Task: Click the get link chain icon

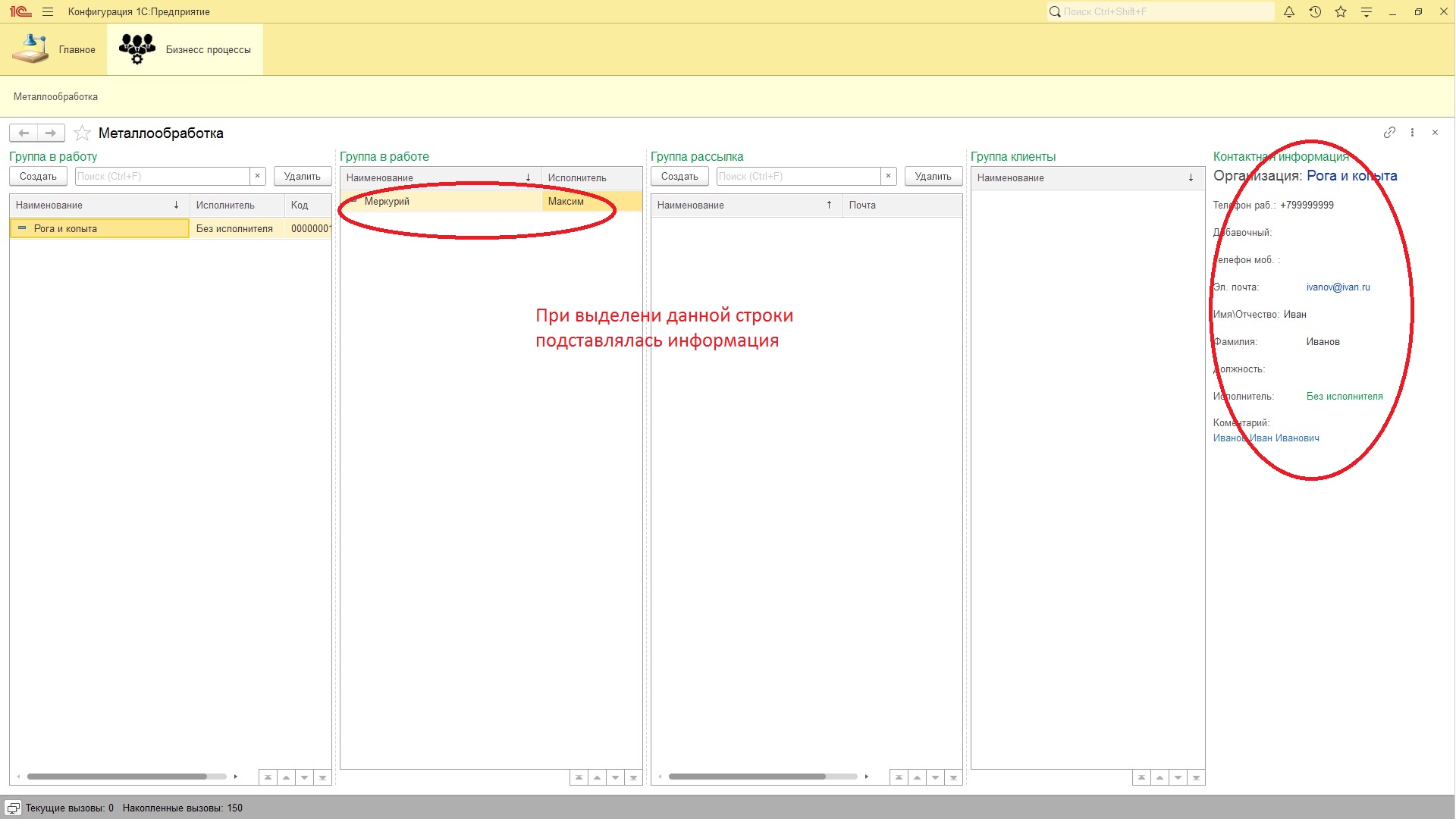Action: point(1389,132)
